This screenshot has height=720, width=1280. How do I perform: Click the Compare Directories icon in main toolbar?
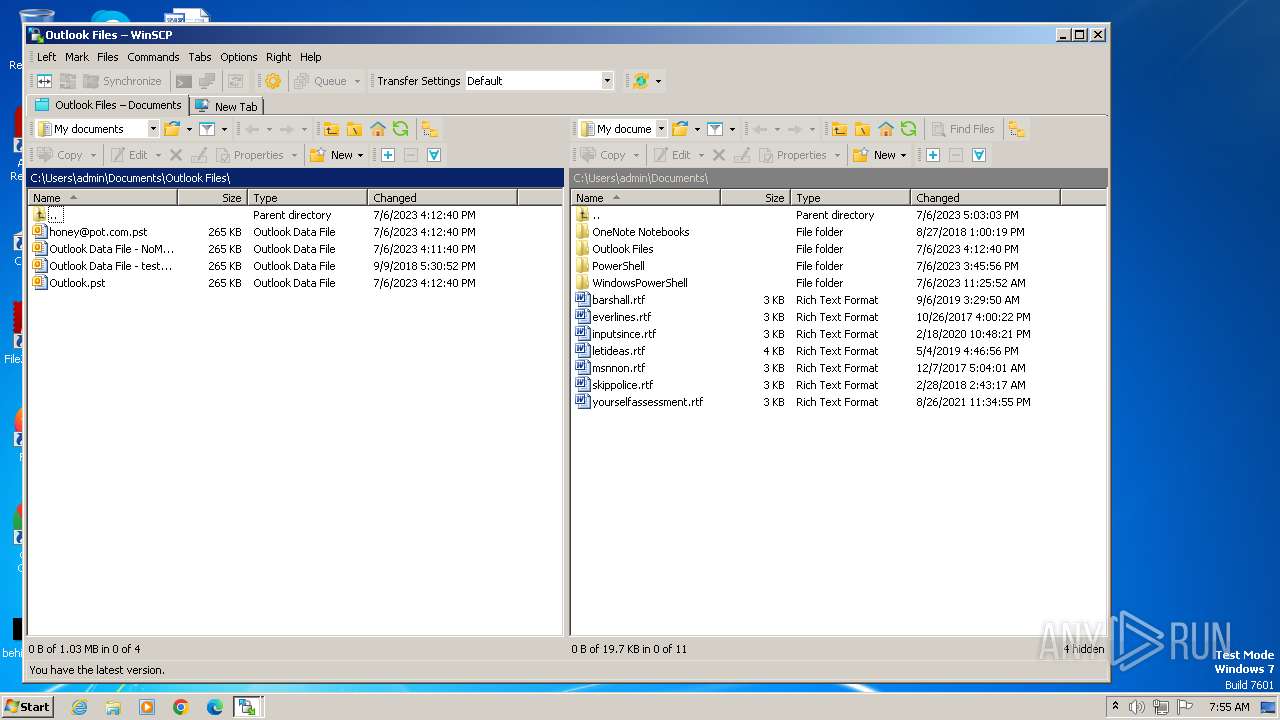(x=44, y=81)
